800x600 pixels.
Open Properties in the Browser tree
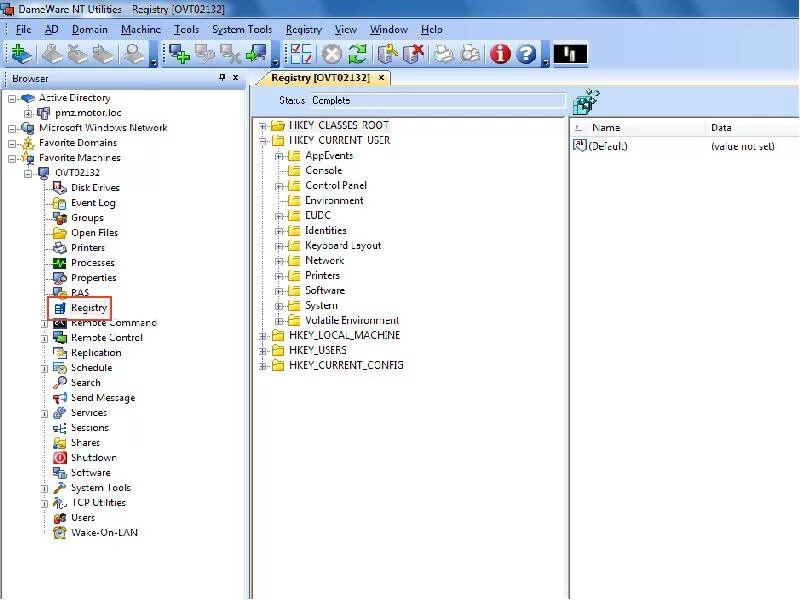93,278
